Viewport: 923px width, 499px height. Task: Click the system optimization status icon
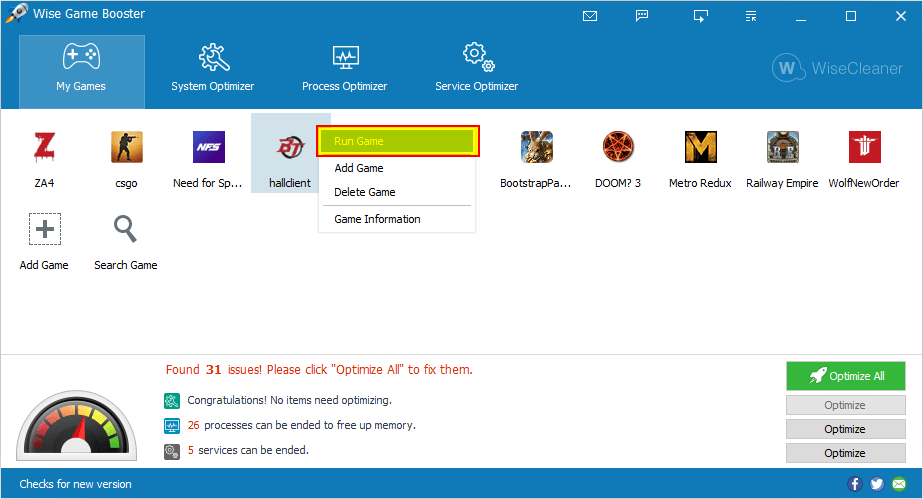coord(171,401)
